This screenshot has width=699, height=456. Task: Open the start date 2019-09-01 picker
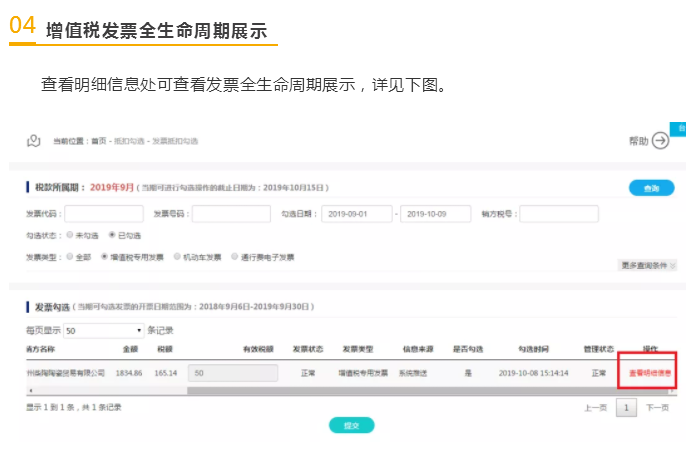coord(357,213)
